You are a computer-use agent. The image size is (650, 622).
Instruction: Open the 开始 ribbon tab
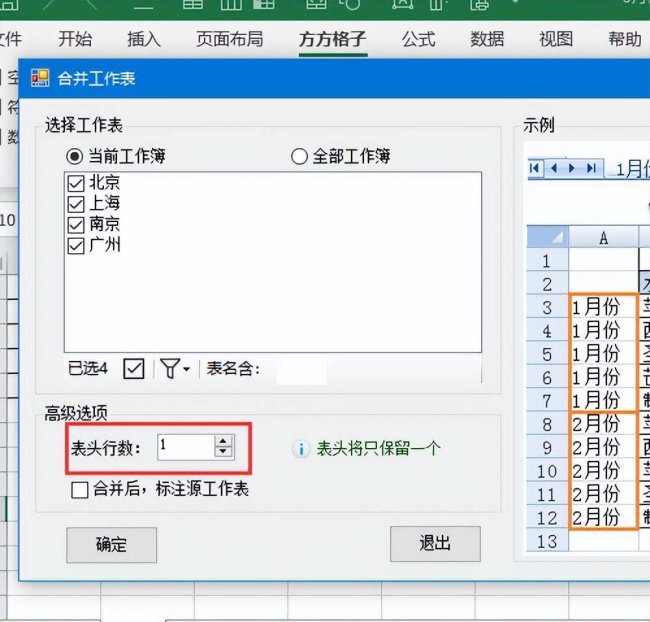[x=75, y=39]
